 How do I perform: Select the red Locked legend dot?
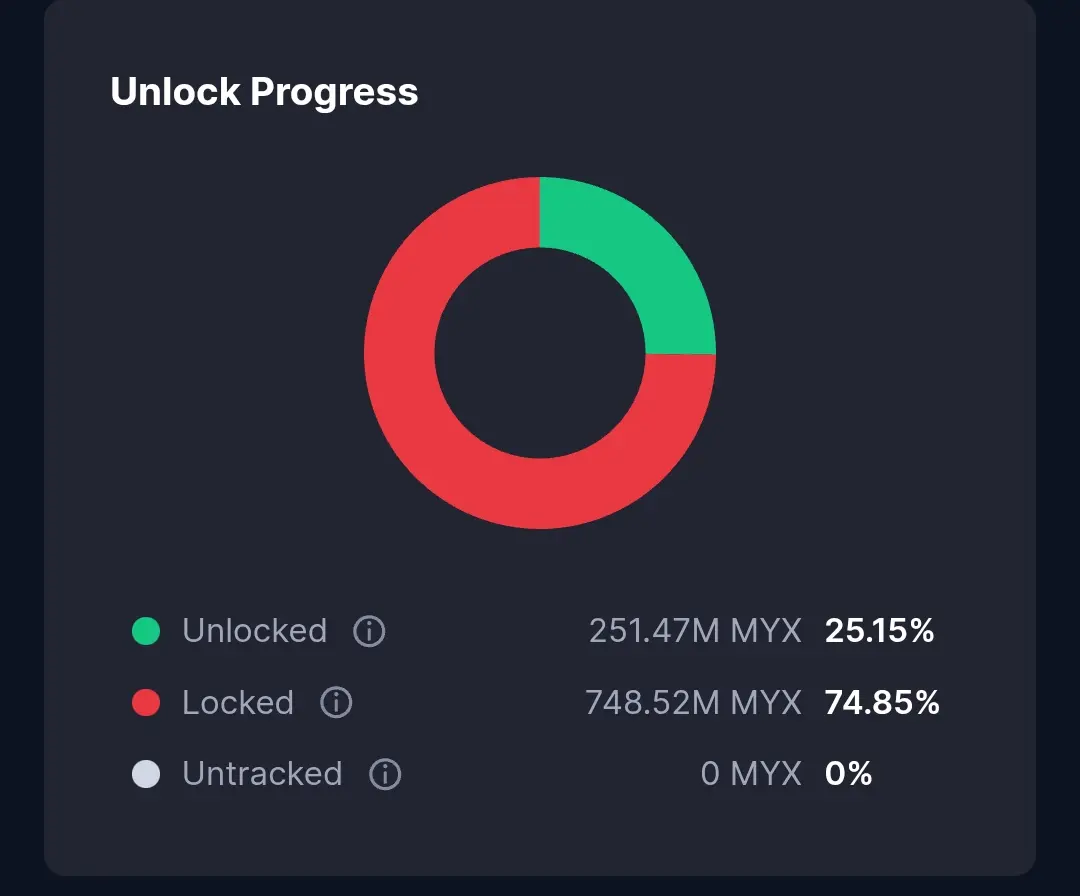pyautogui.click(x=146, y=702)
